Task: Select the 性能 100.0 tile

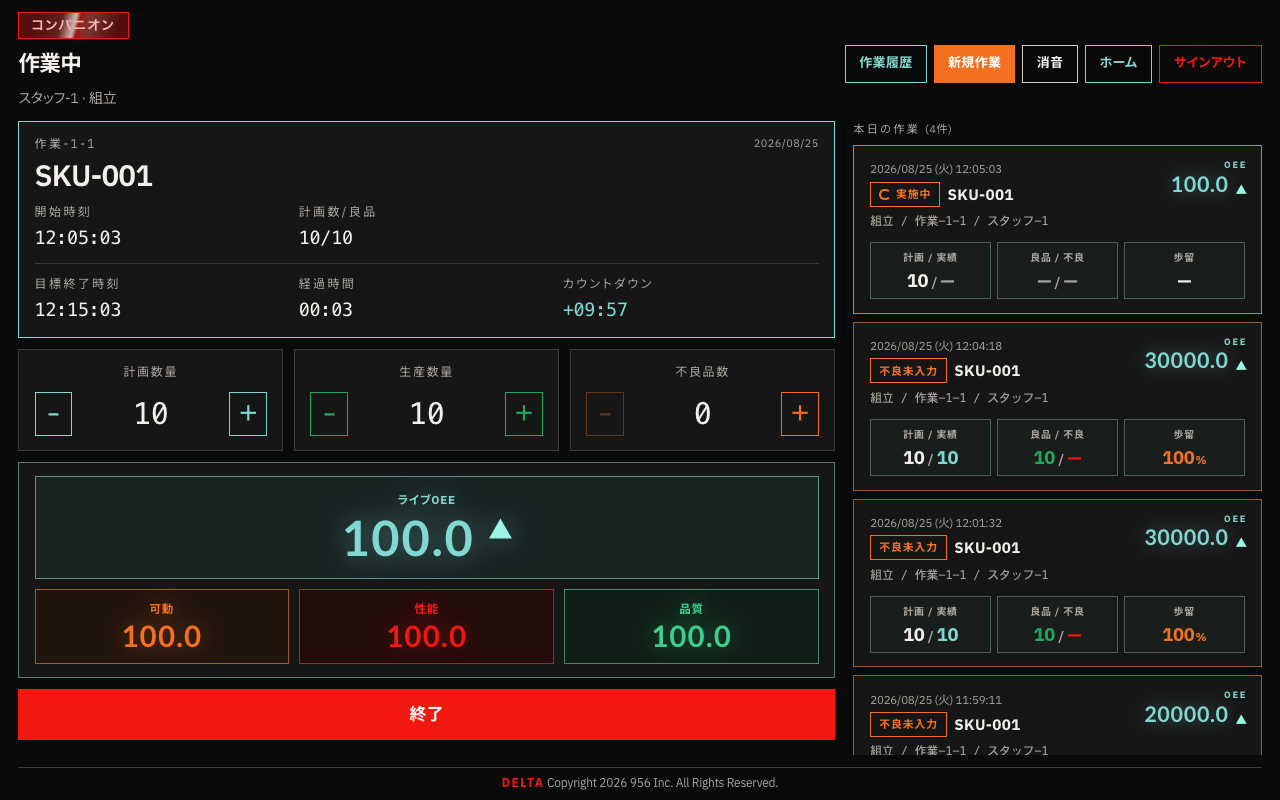Action: coord(426,626)
